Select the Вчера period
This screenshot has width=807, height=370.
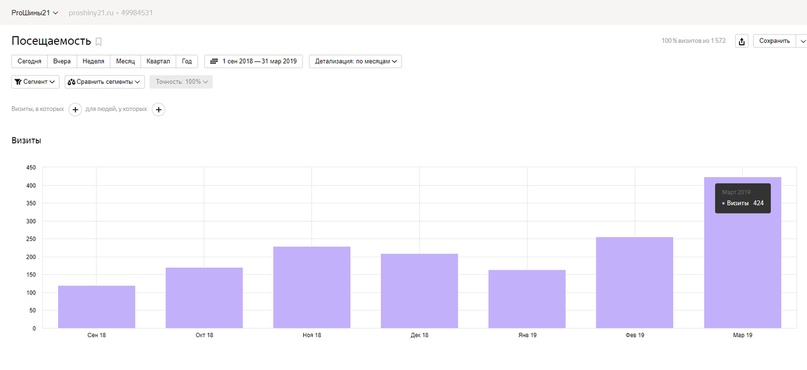[62, 61]
